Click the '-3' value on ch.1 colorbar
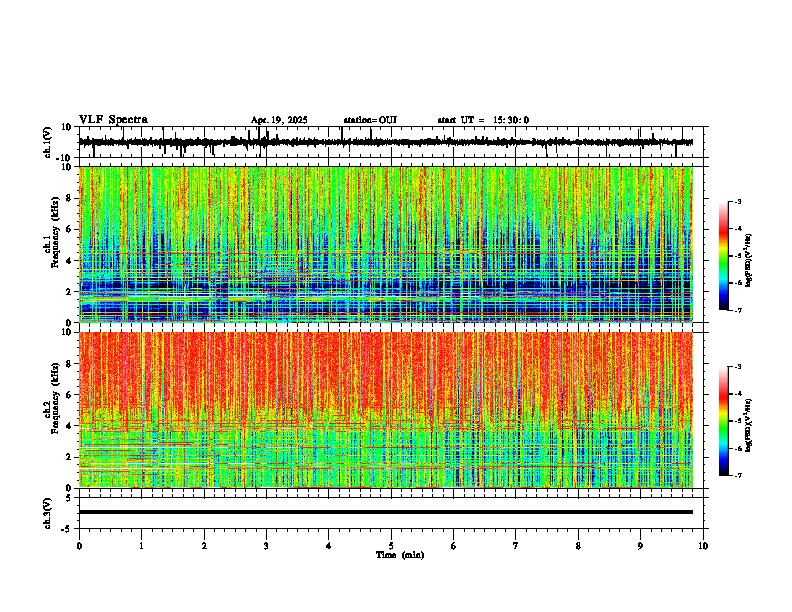Viewport: 792px width, 612px height. [737, 201]
